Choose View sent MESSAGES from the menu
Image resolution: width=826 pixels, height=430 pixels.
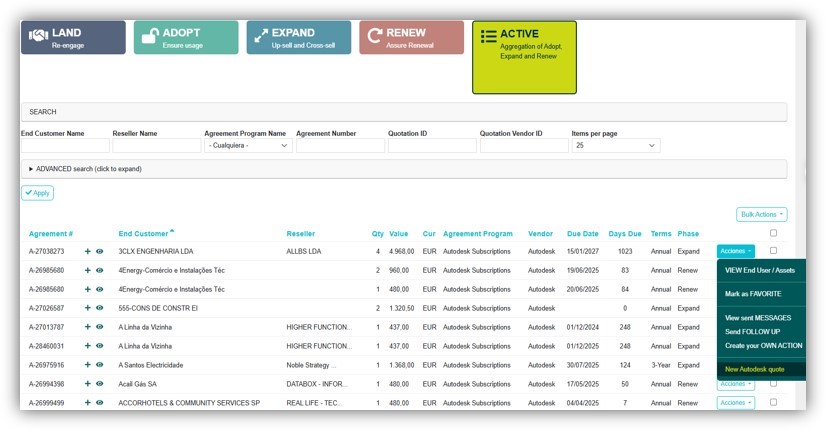tap(758, 318)
